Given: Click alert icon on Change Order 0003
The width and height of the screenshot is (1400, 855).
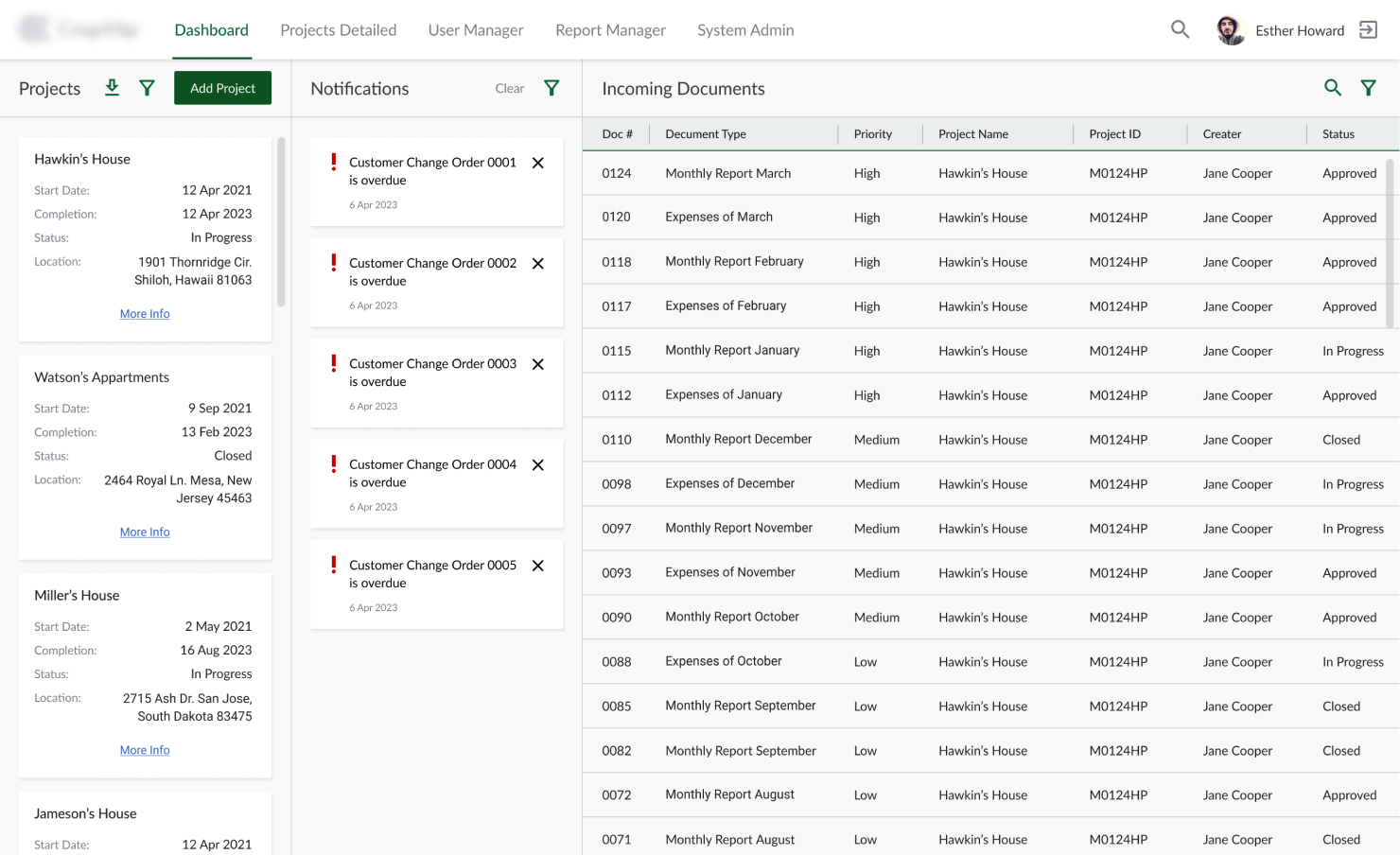Looking at the screenshot, I should point(334,364).
